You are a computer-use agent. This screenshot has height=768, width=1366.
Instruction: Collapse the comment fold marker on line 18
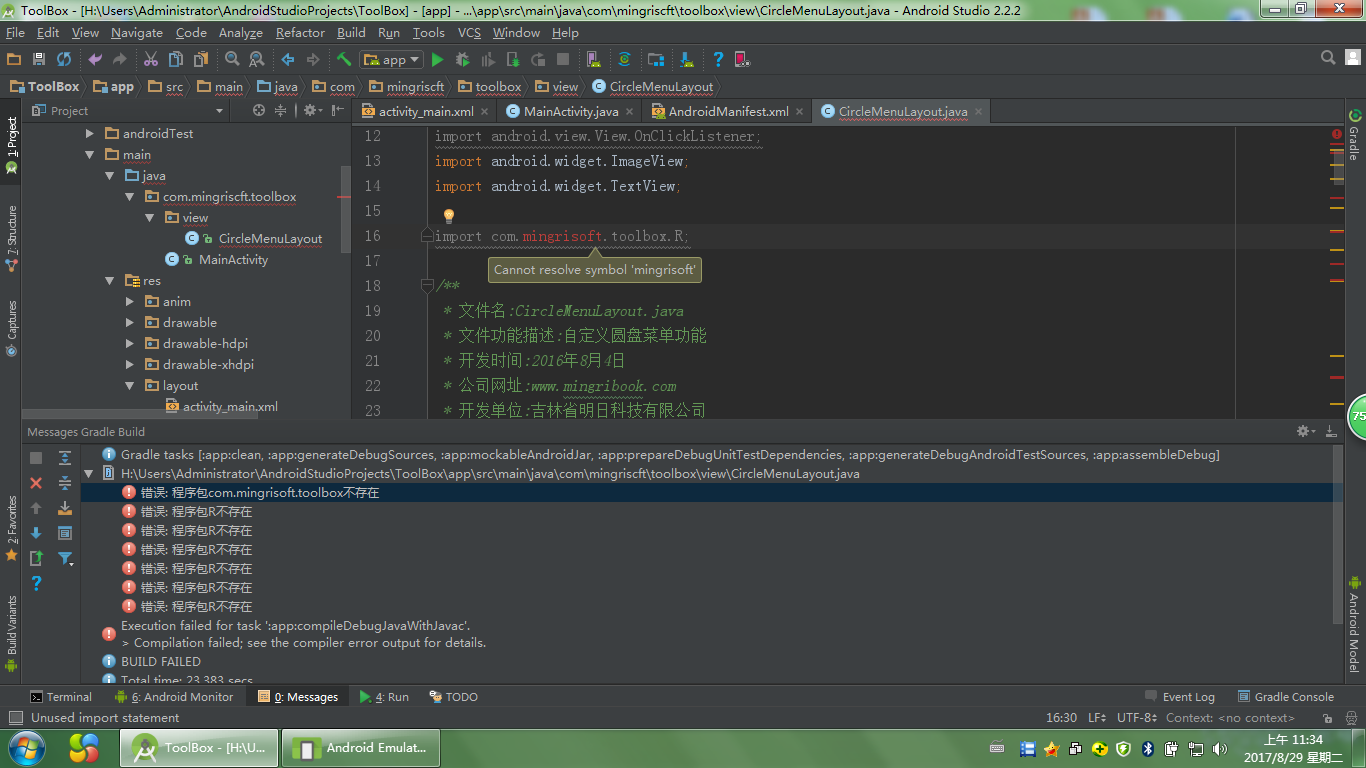pyautogui.click(x=428, y=286)
